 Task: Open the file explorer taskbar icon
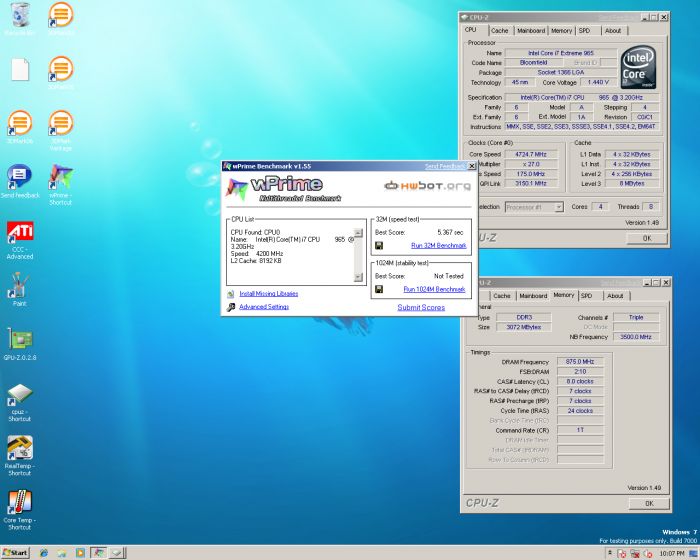pyautogui.click(x=62, y=553)
